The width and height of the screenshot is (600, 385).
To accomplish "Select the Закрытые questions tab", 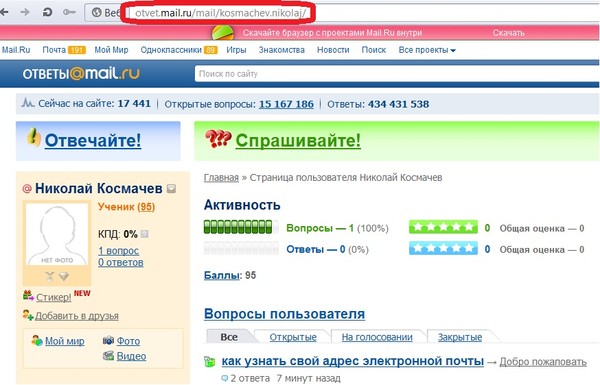I will click(460, 337).
